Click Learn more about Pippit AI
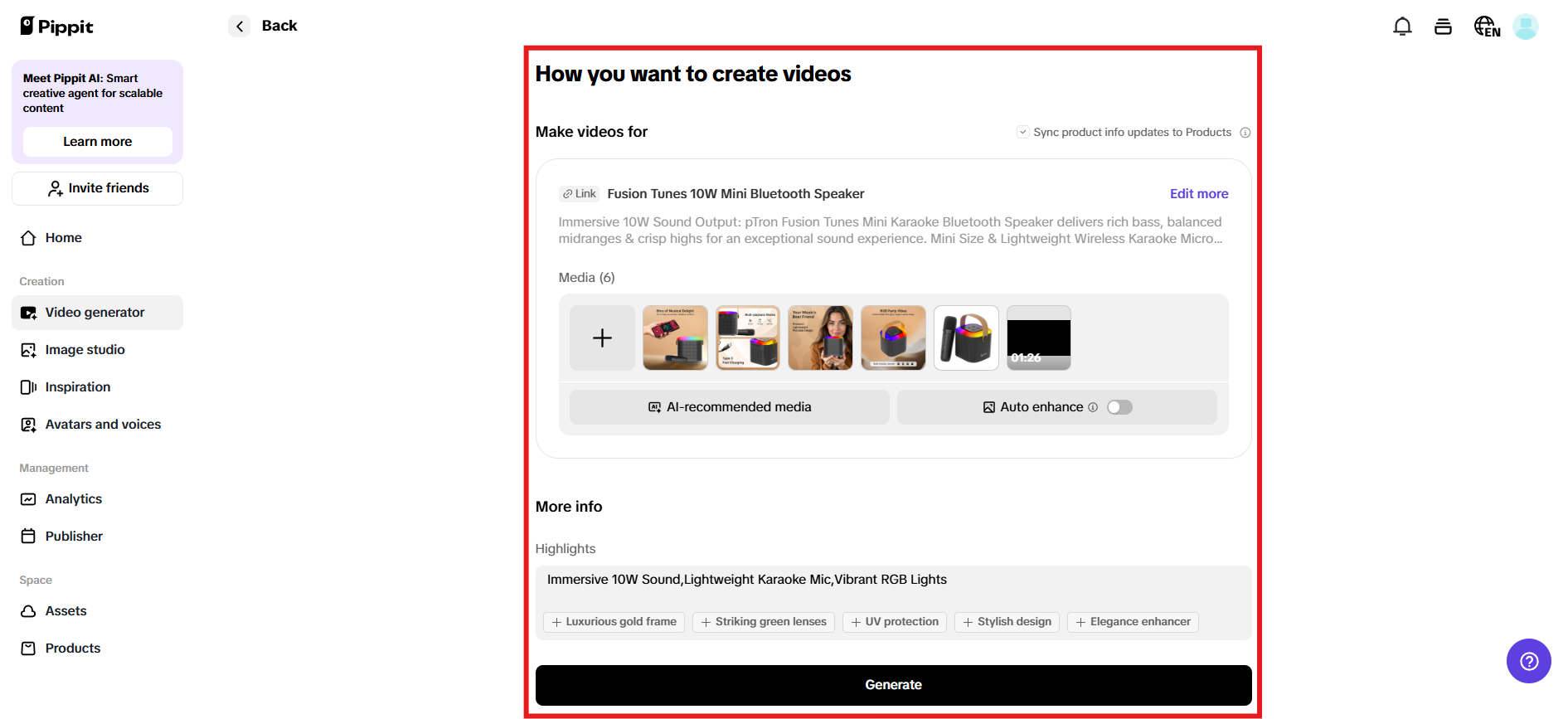The image size is (1568, 719). (x=98, y=142)
